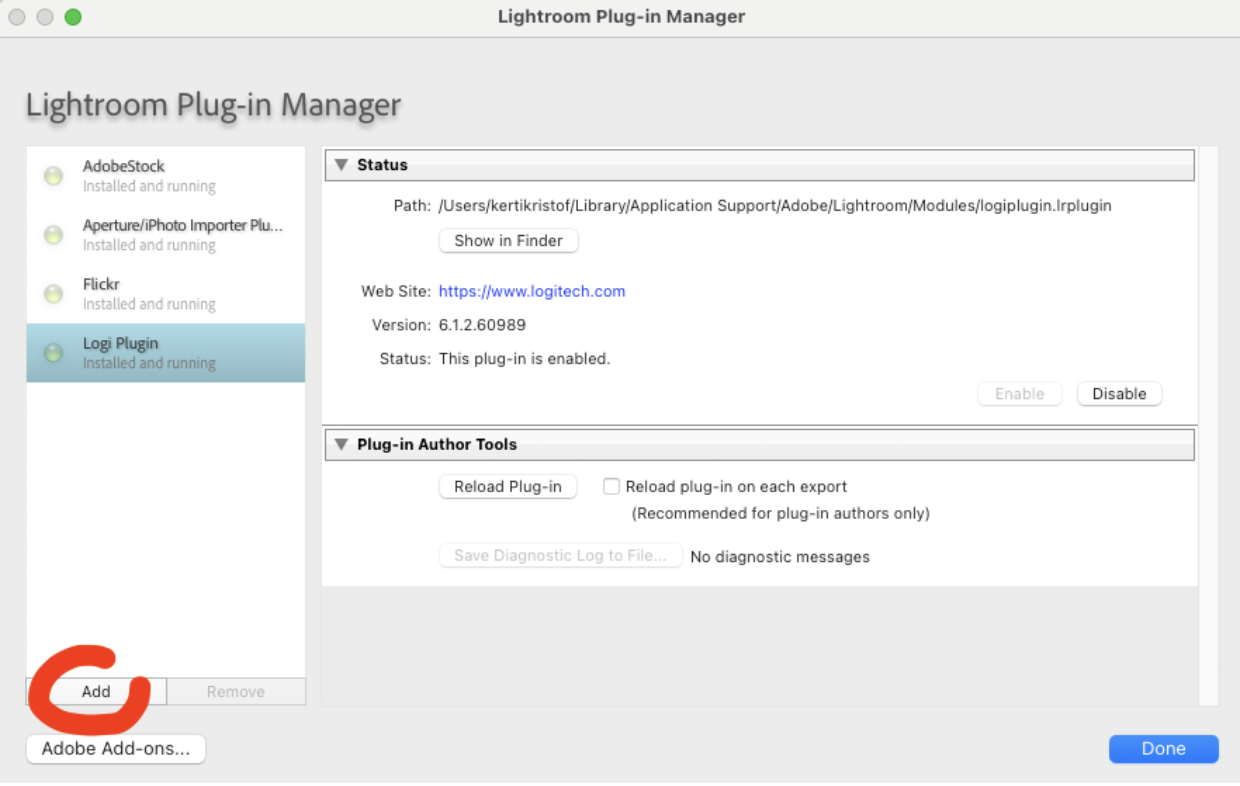Click the Flickr plug-in status light icon
The image size is (1240, 786).
point(54,294)
